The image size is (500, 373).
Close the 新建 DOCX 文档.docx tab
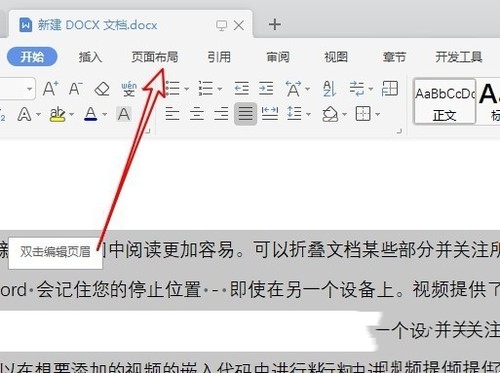click(x=239, y=25)
